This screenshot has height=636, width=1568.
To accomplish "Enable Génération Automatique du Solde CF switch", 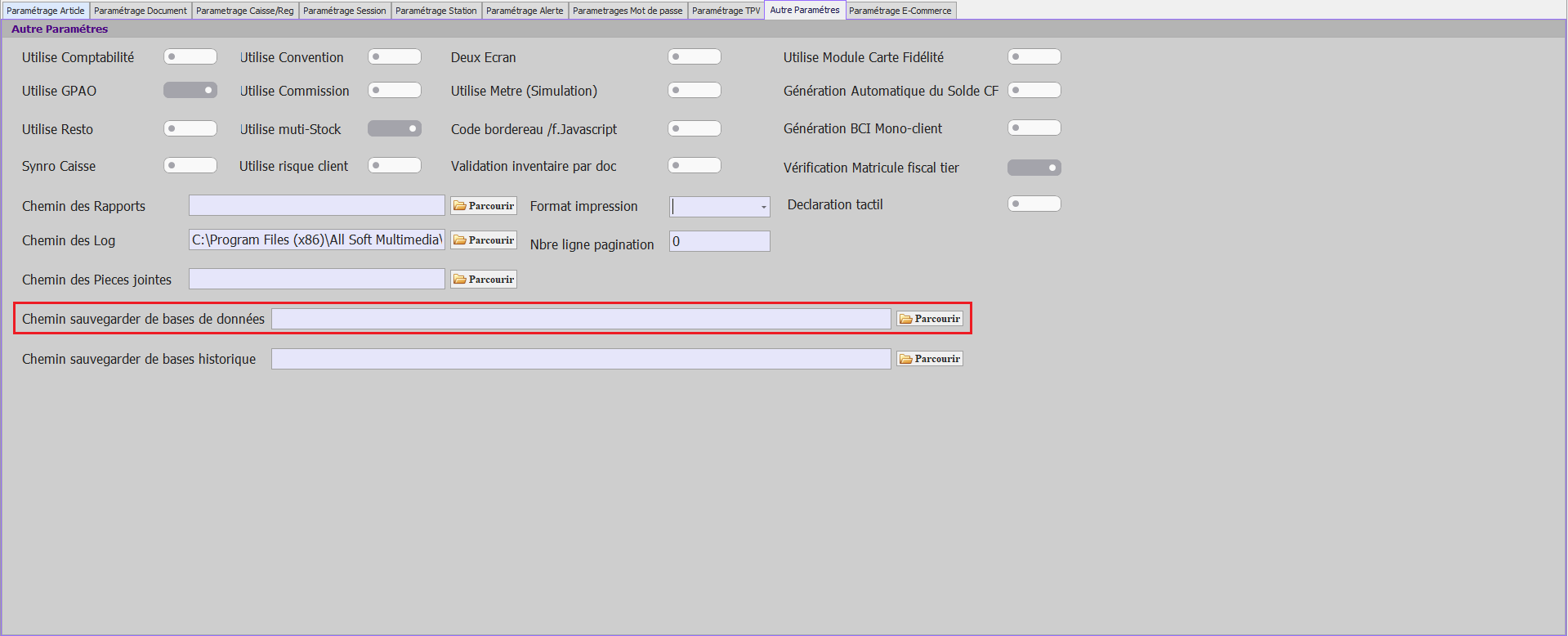I will 1034,91.
